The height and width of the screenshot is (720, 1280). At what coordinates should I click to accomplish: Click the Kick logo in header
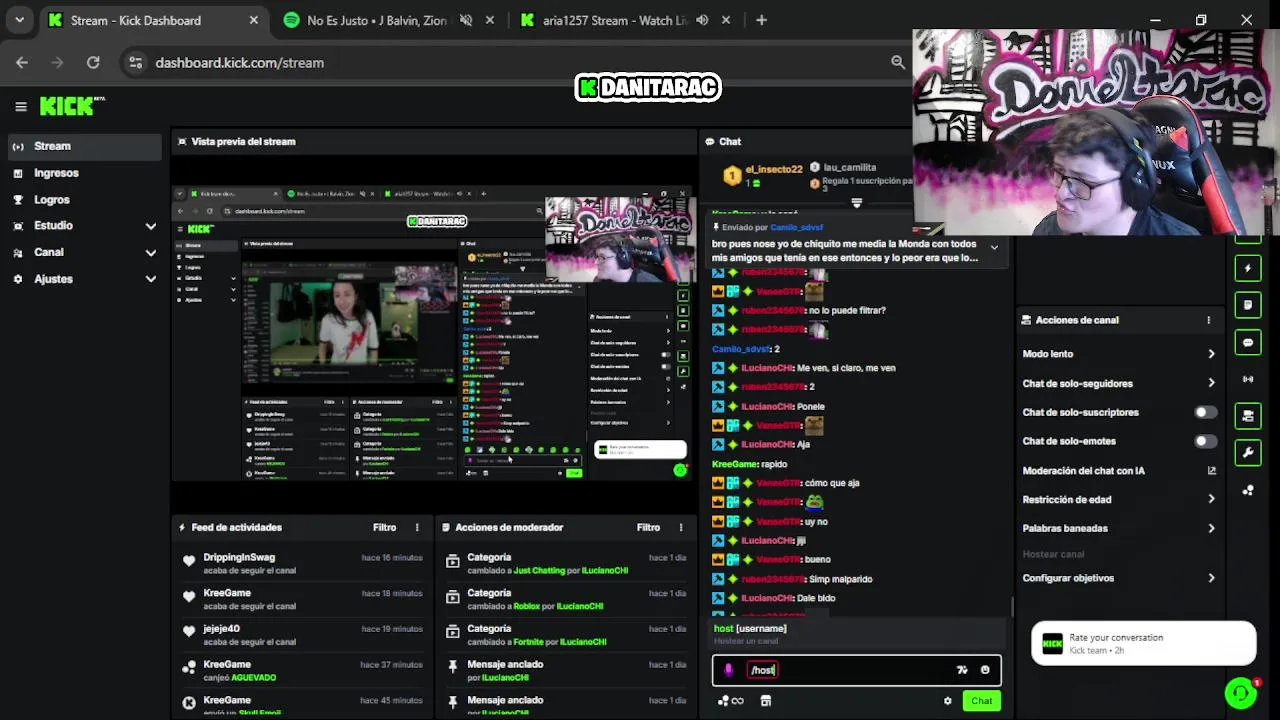click(x=72, y=106)
